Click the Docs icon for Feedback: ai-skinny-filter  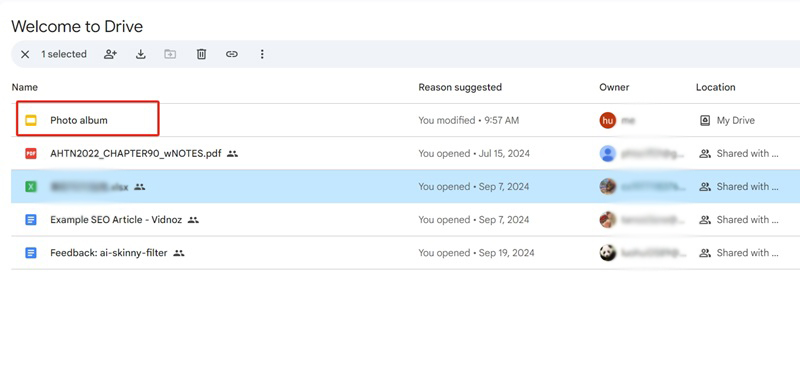31,253
